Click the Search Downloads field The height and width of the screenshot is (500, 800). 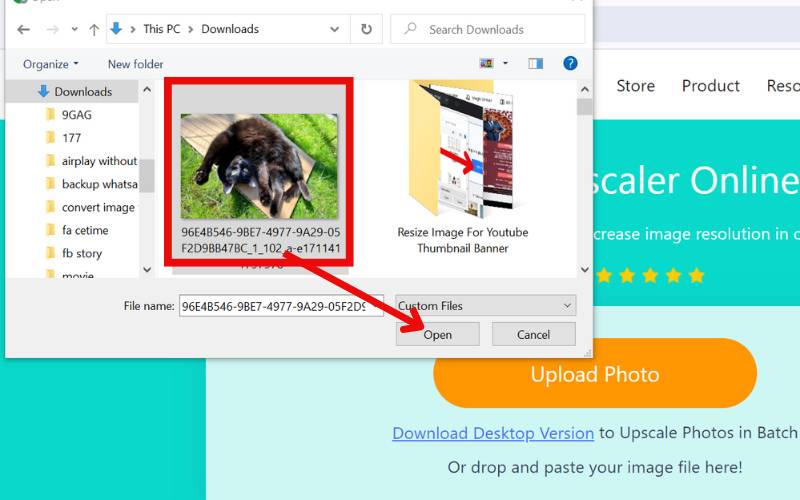[x=488, y=29]
